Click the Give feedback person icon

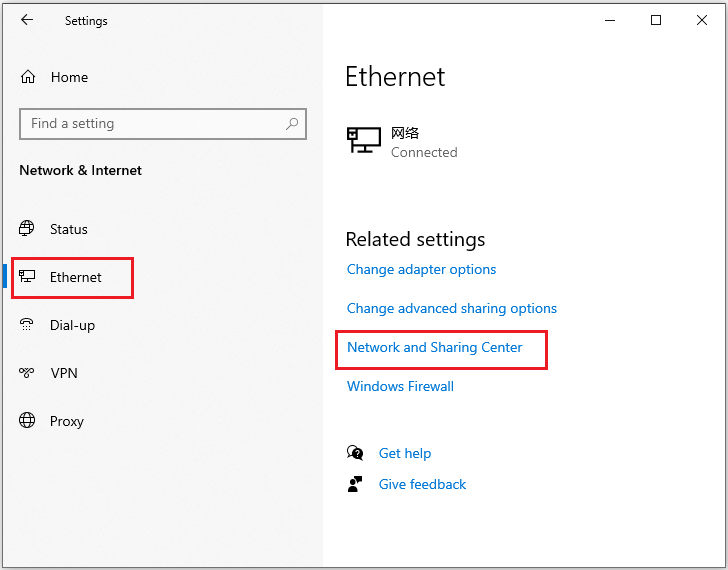(x=355, y=484)
